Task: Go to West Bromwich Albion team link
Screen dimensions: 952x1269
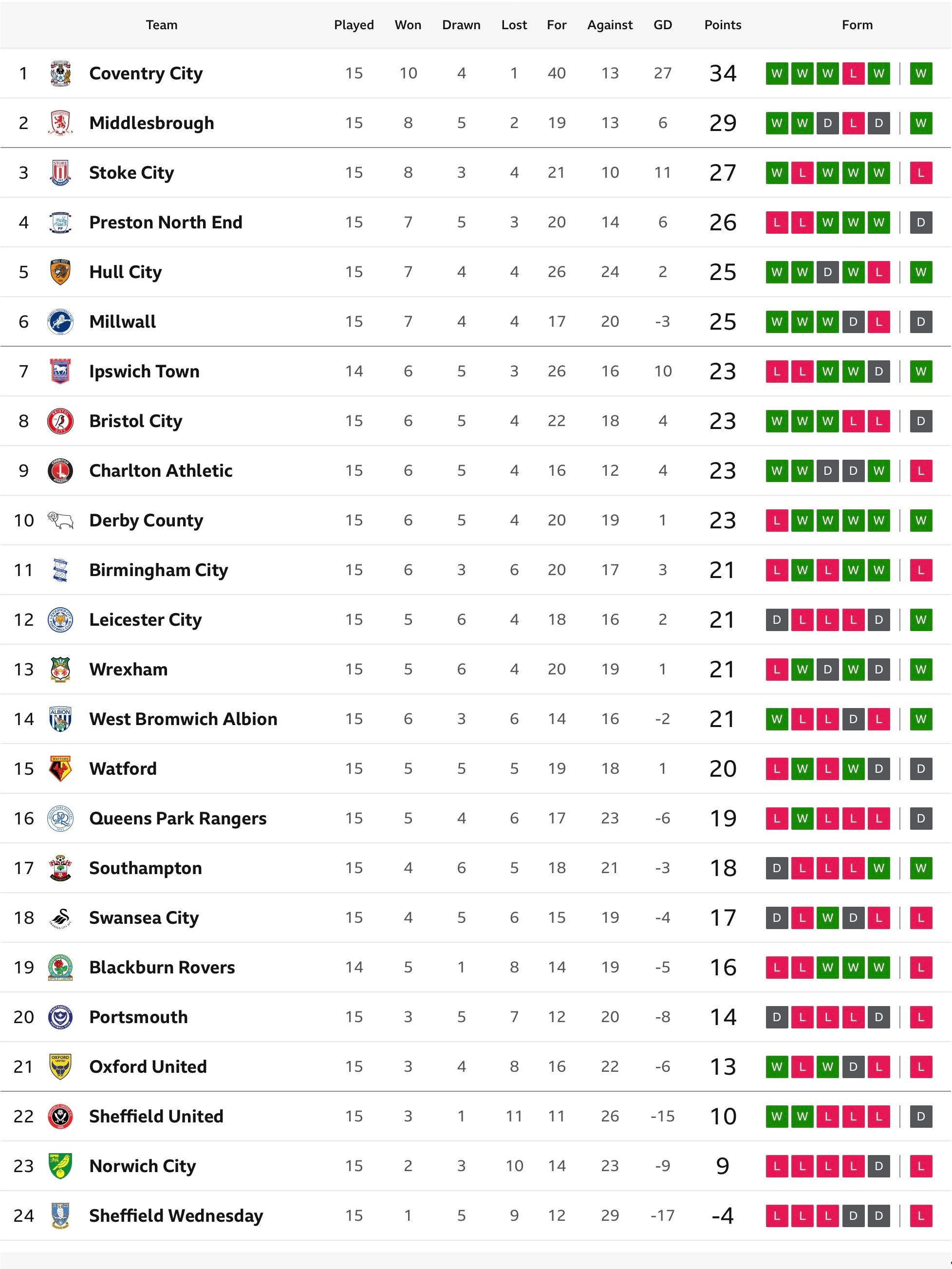Action: 183,719
